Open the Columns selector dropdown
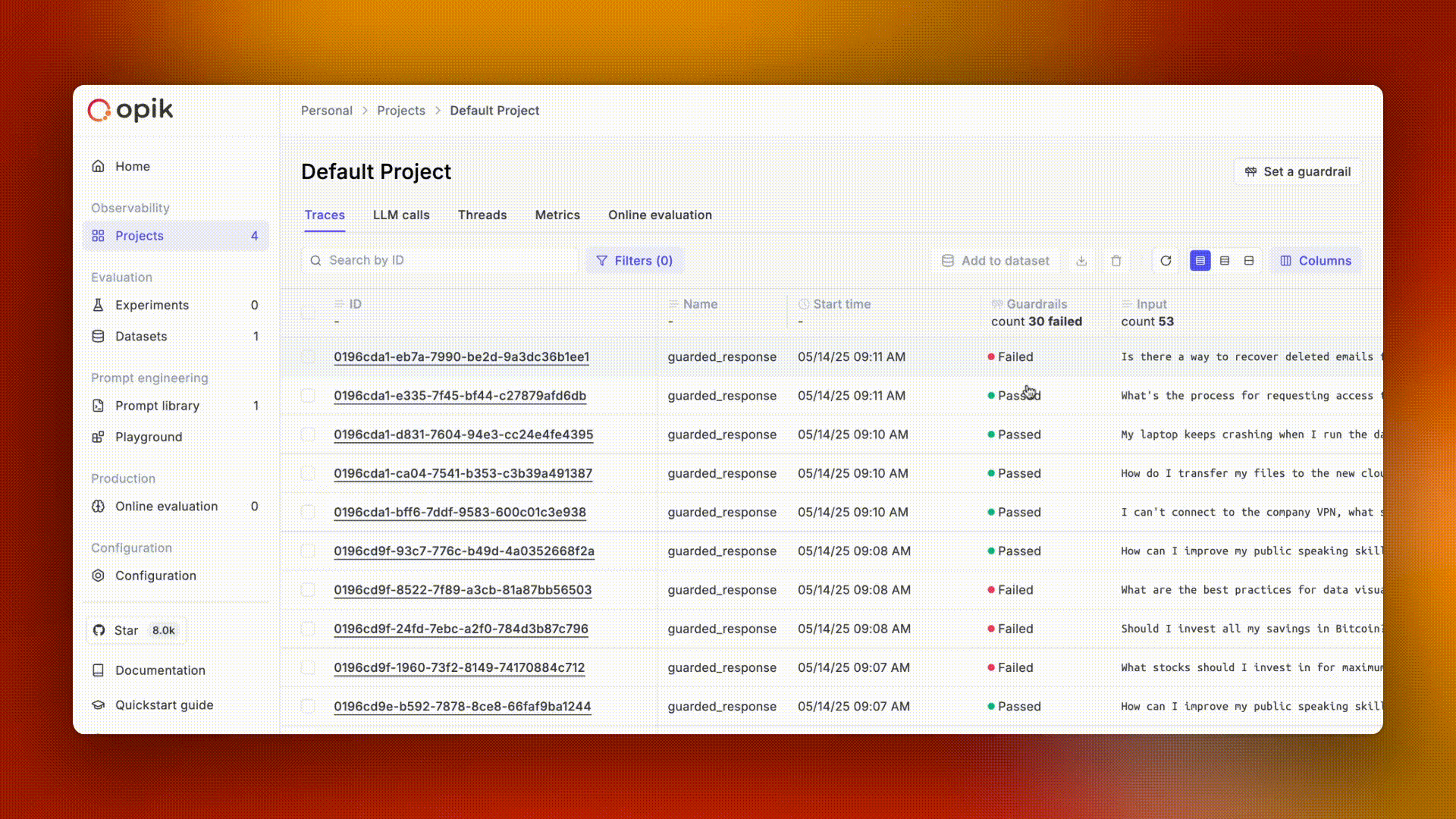 tap(1316, 261)
